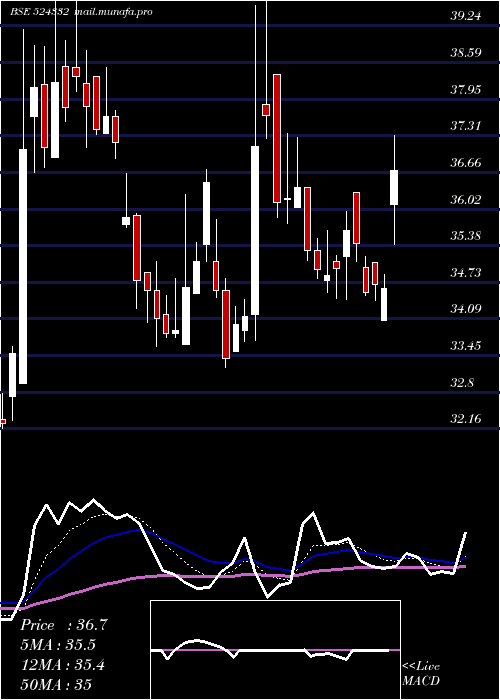Screen dimensions: 500x700
Task: Click the 32.16 price level label
Action: click(x=466, y=419)
